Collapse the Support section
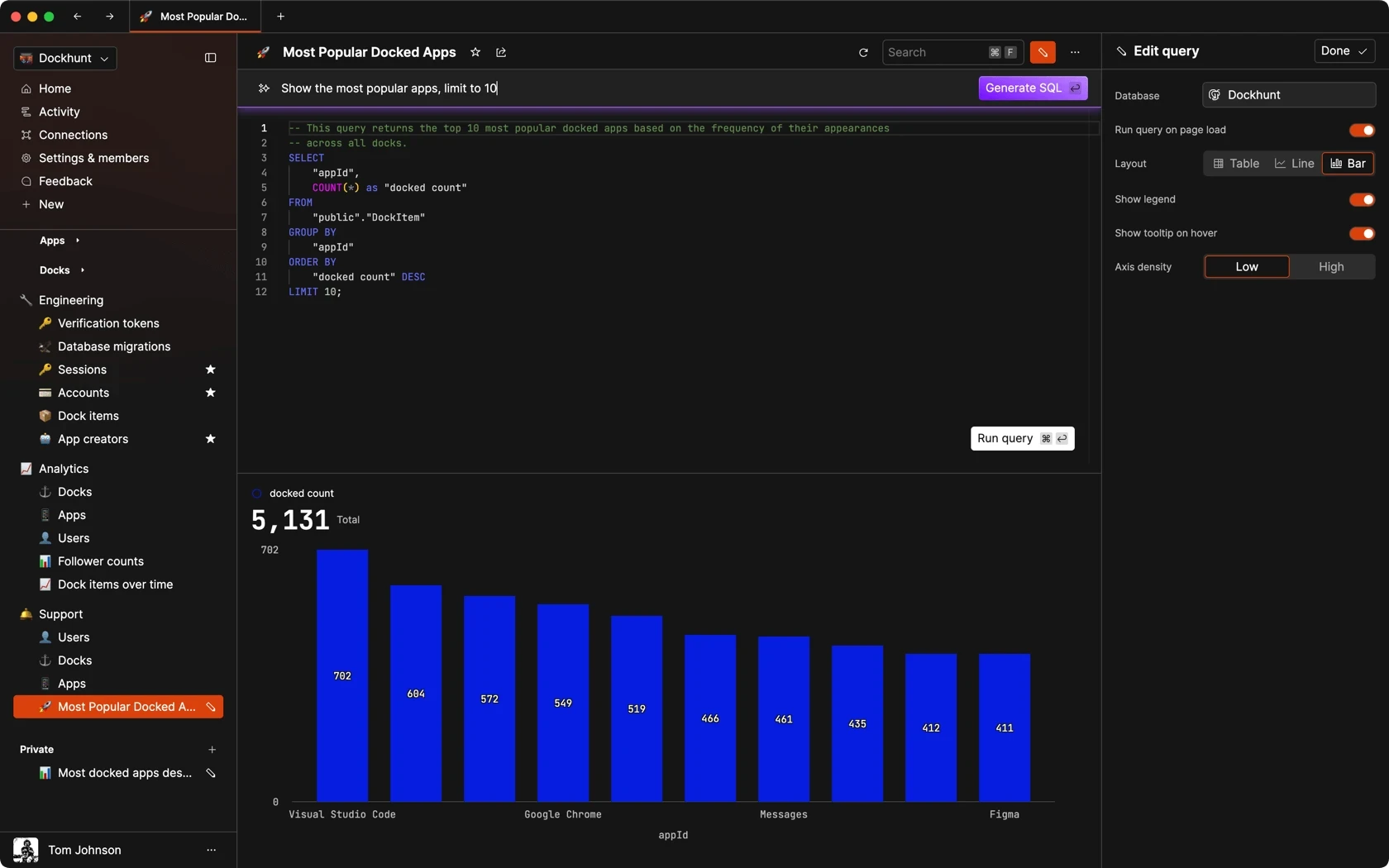The width and height of the screenshot is (1389, 868). coord(60,614)
